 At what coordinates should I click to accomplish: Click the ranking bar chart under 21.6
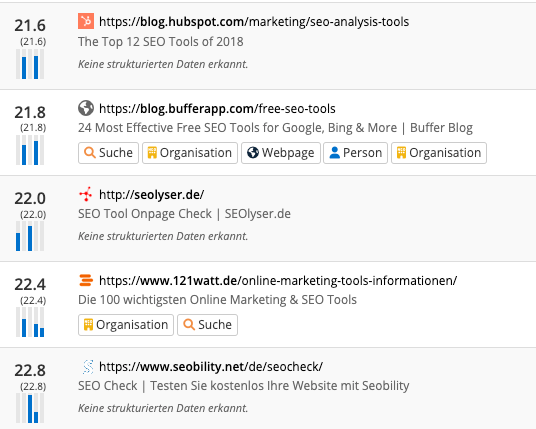tap(30, 64)
